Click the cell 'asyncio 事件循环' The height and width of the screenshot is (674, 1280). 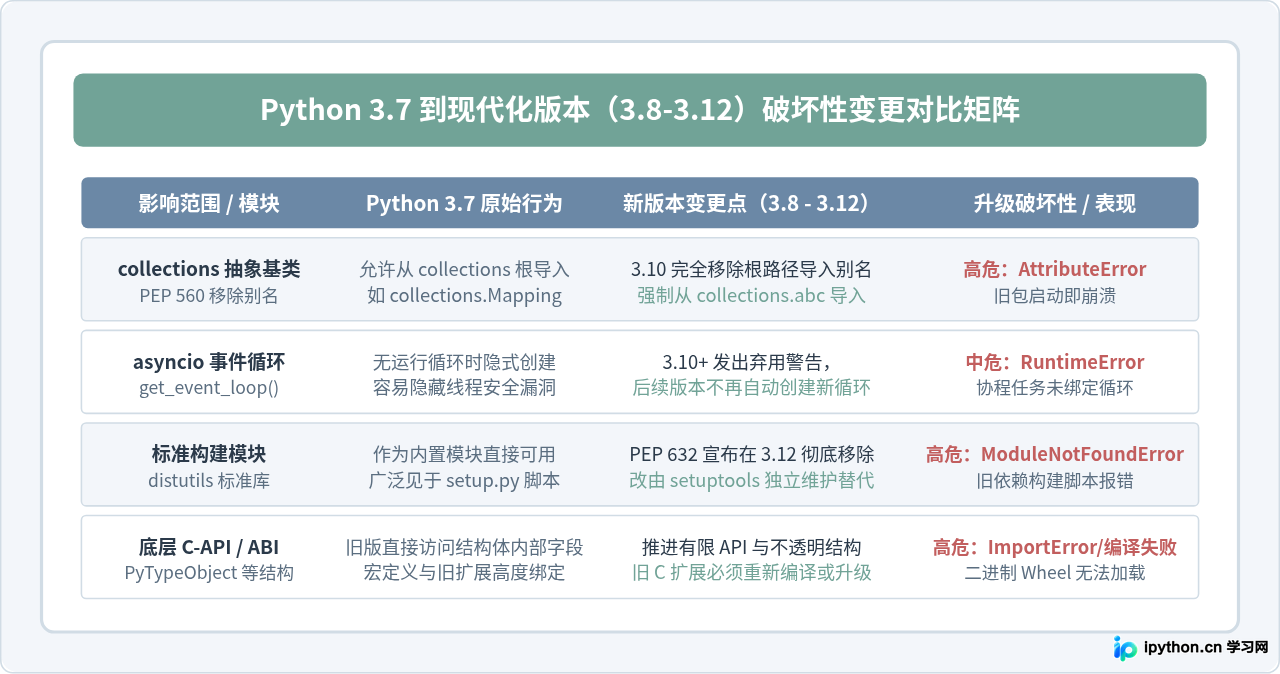209,362
